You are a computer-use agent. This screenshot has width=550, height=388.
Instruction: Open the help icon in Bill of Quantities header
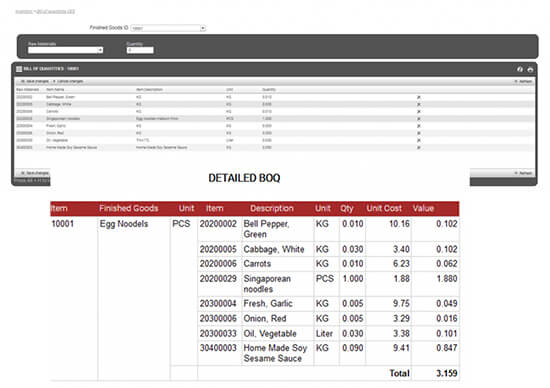point(520,69)
